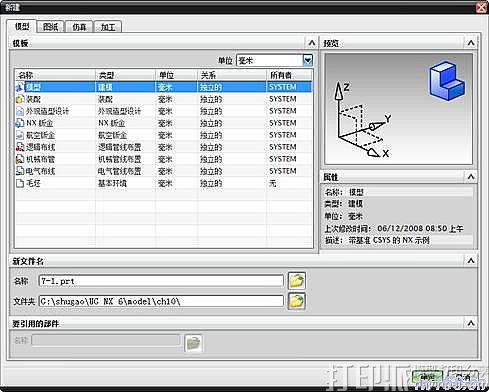Browse for destination folder with folder icon
489x392 pixels.
296,301
